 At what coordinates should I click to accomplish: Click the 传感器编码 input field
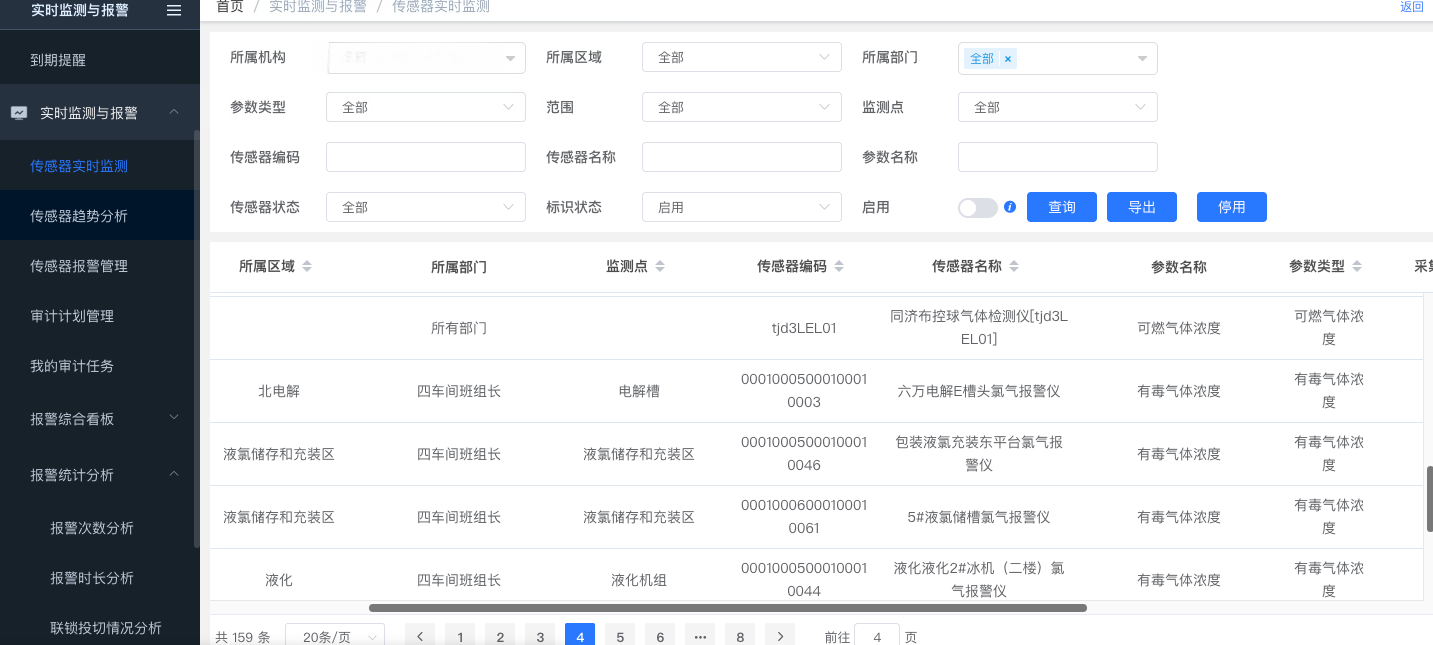(x=425, y=157)
